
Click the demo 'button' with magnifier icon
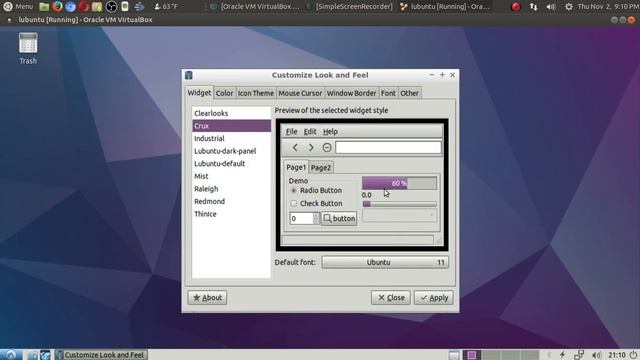[x=339, y=218]
